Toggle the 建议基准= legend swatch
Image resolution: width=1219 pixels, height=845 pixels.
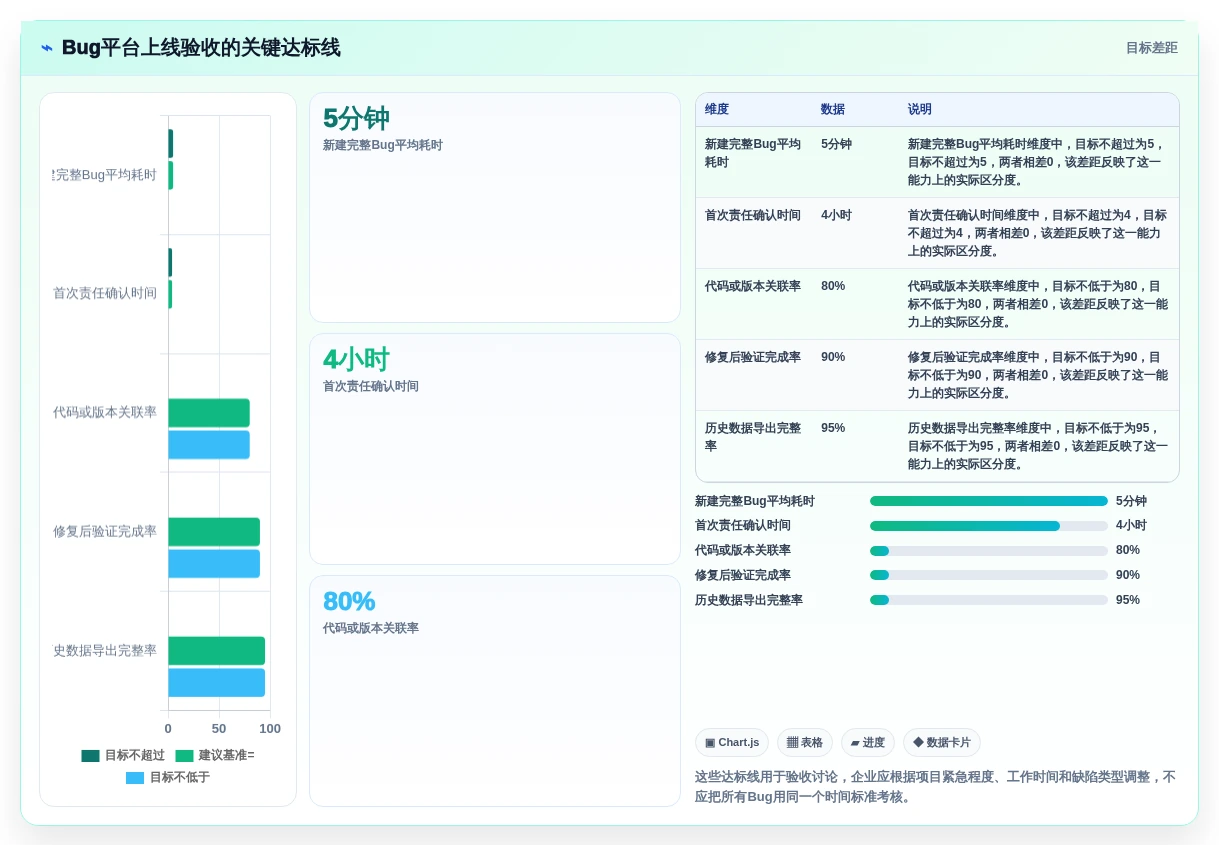[x=184, y=756]
